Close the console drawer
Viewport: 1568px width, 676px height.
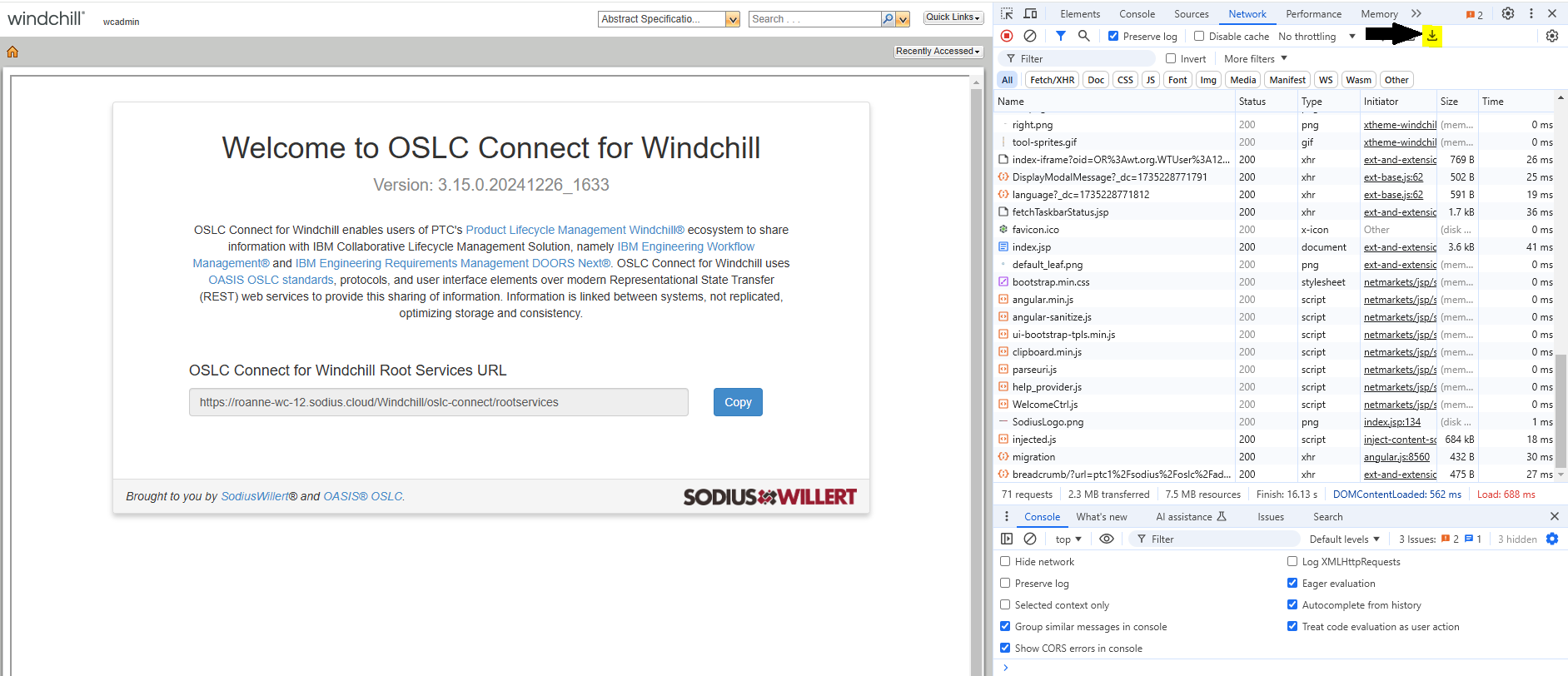tap(1554, 516)
